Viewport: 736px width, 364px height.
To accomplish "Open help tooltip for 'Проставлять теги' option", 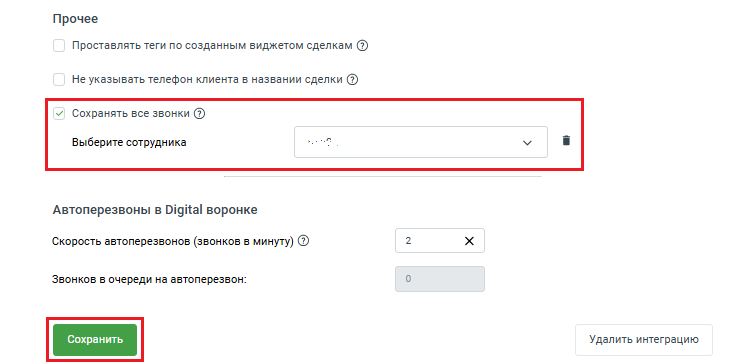I will 362,46.
